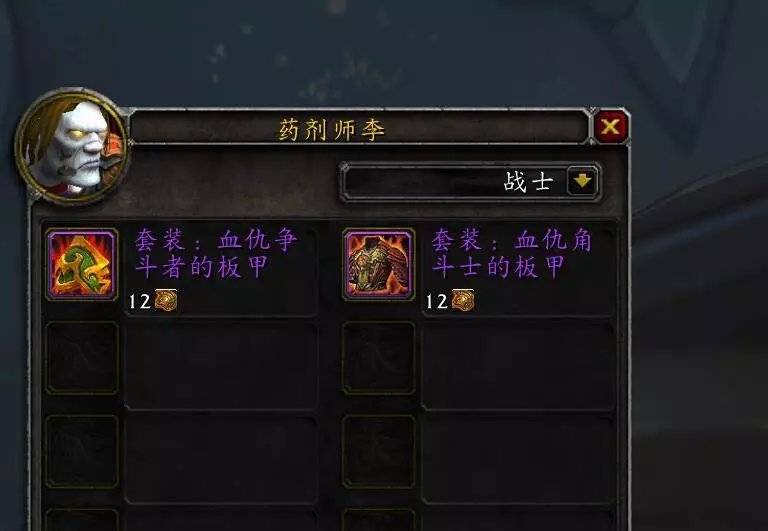Click empty icon slot directly below 血仇争斗者 icon
The image size is (768, 531).
[82, 358]
